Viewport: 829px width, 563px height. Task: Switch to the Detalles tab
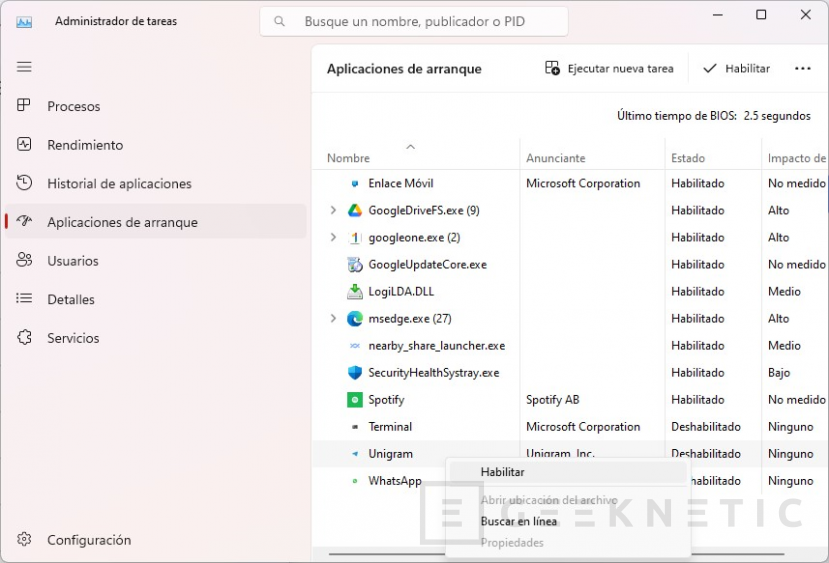pyautogui.click(x=71, y=300)
